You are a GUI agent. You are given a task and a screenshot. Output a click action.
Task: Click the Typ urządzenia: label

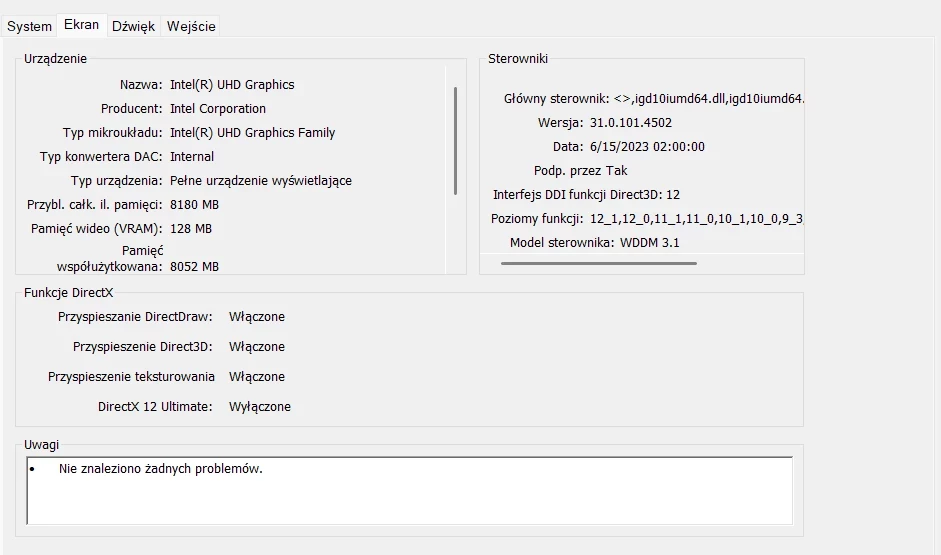pyautogui.click(x=116, y=181)
